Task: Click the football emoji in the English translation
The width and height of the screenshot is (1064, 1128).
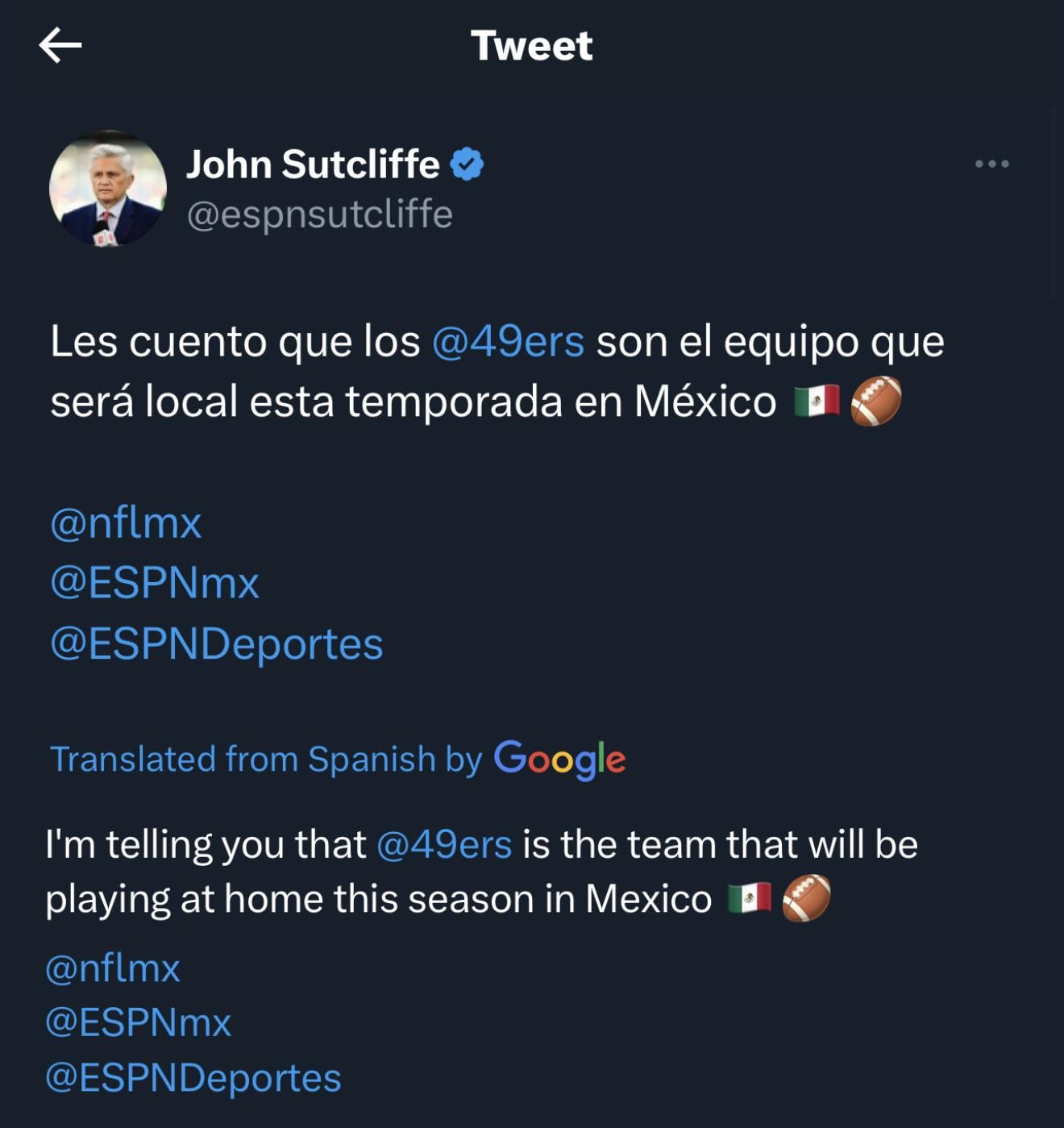Action: point(806,898)
